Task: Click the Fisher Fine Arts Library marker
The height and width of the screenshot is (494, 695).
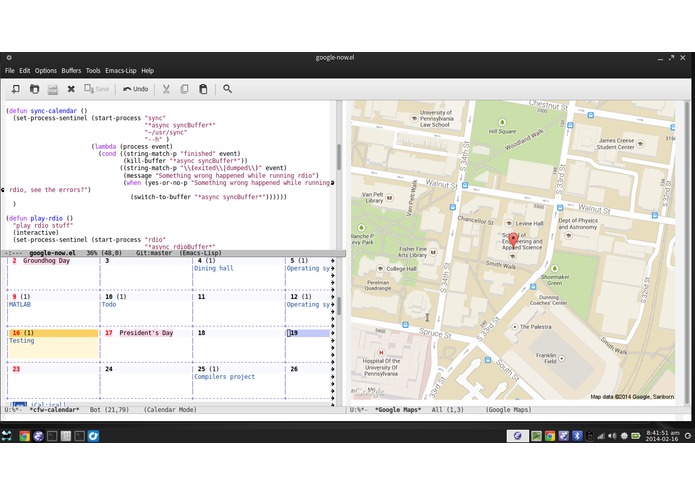Action: 433,252
